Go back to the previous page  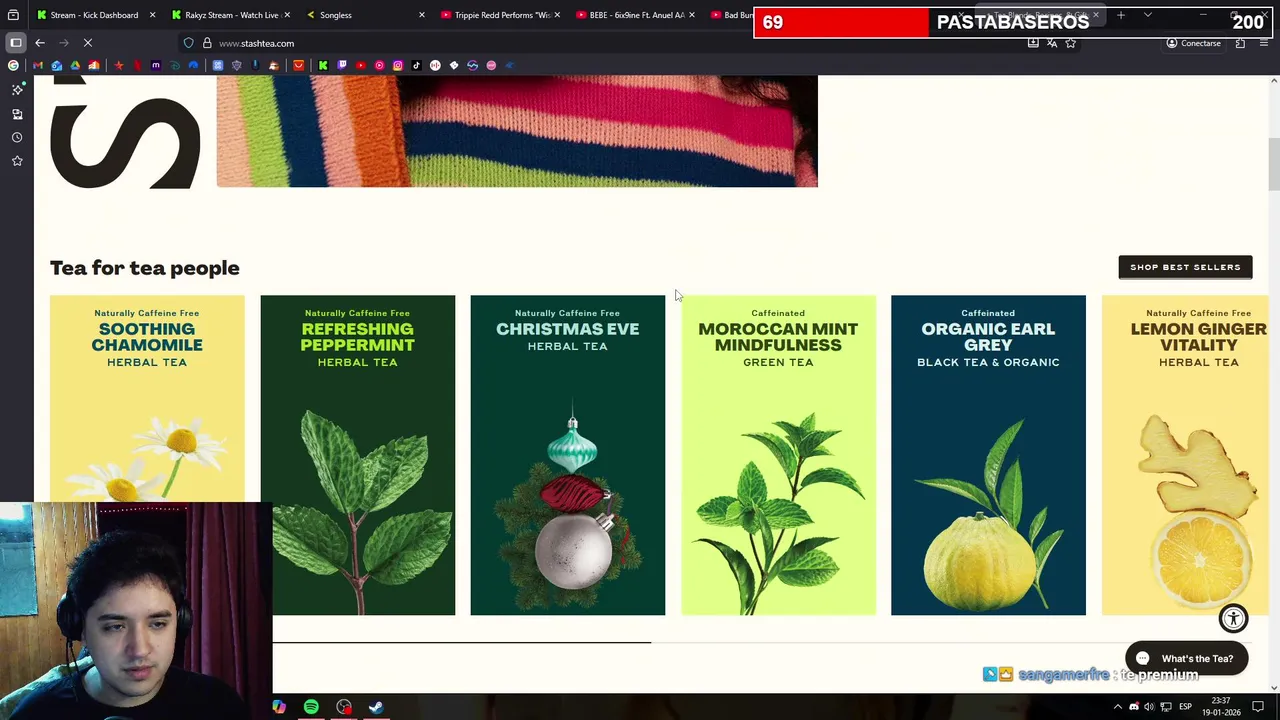point(40,43)
